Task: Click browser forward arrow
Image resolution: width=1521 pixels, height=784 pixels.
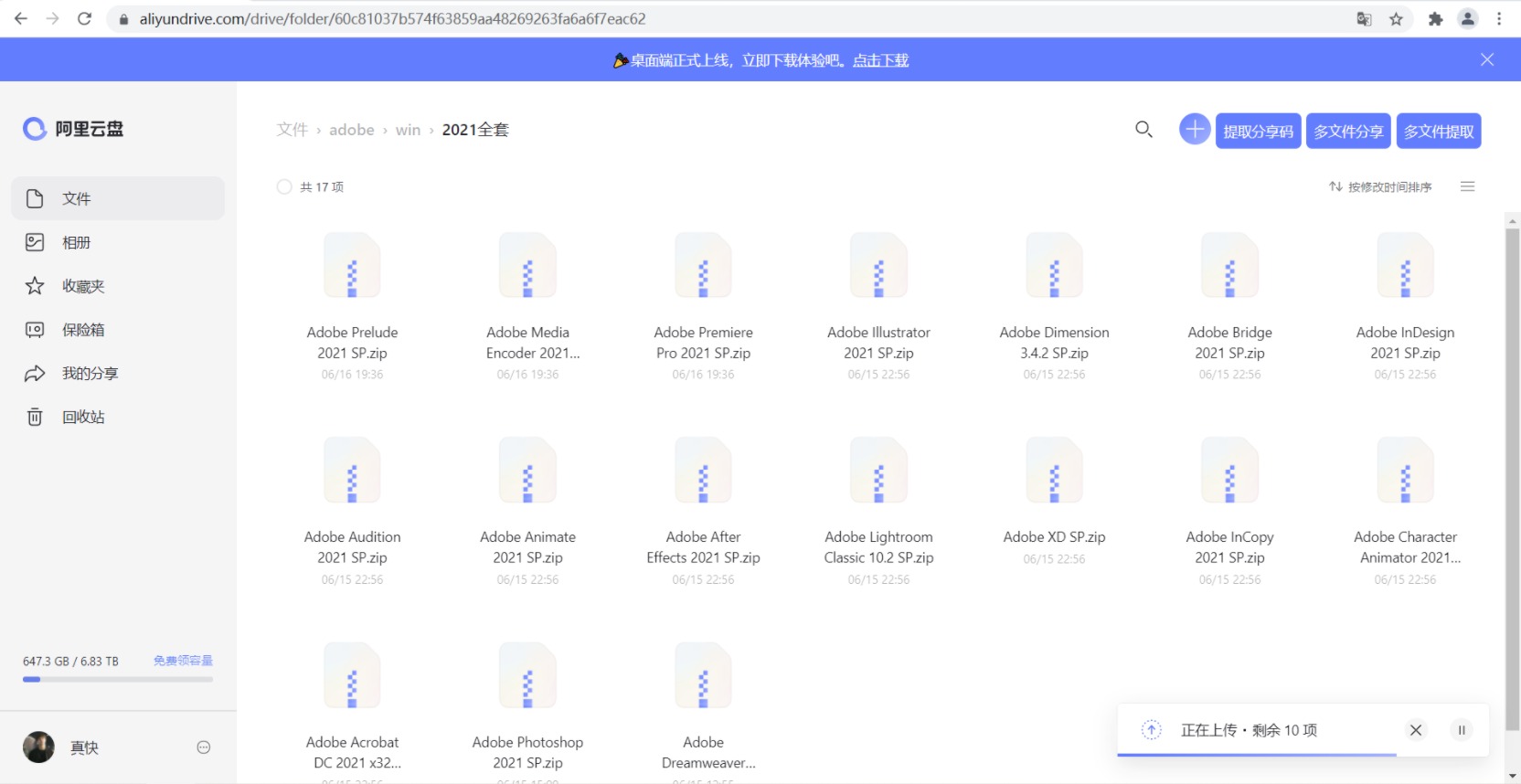Action: (52, 18)
